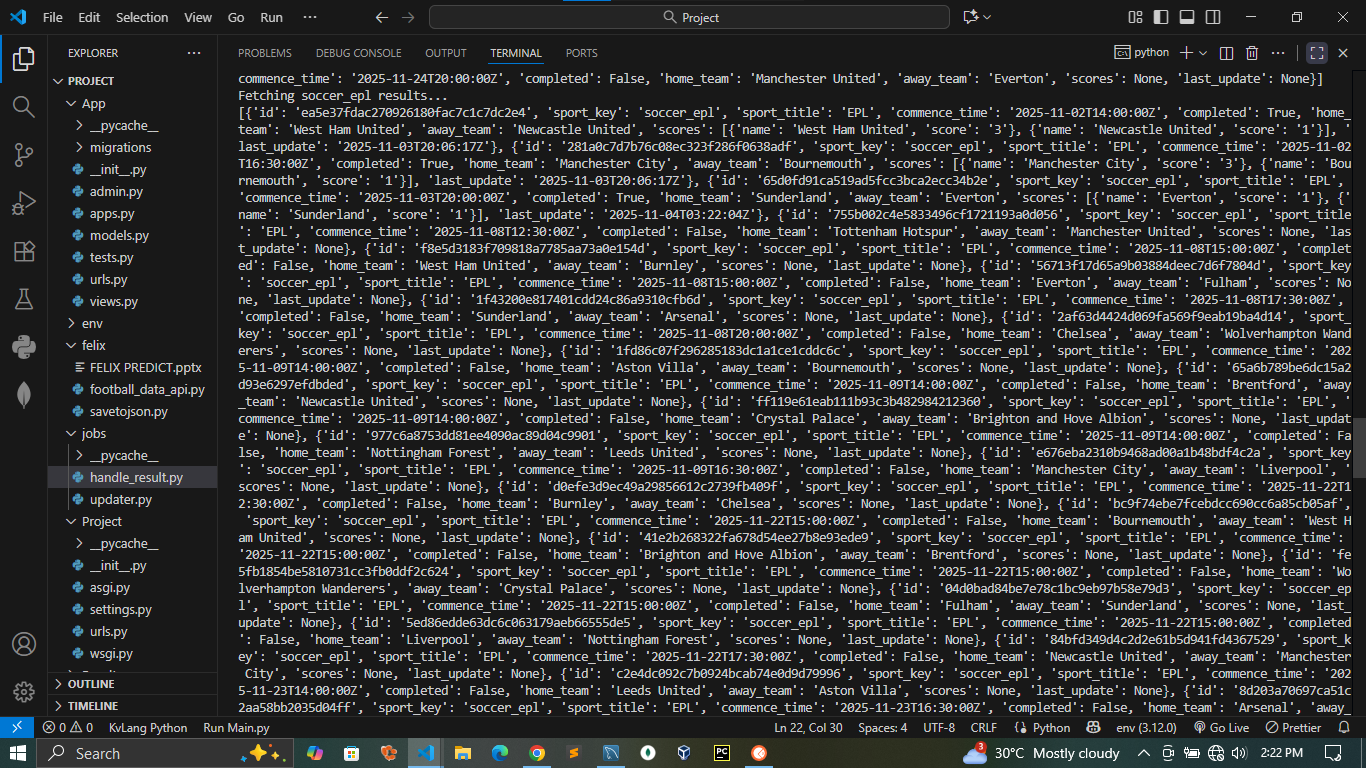
Task: Open Source Control view icon
Action: click(x=24, y=154)
